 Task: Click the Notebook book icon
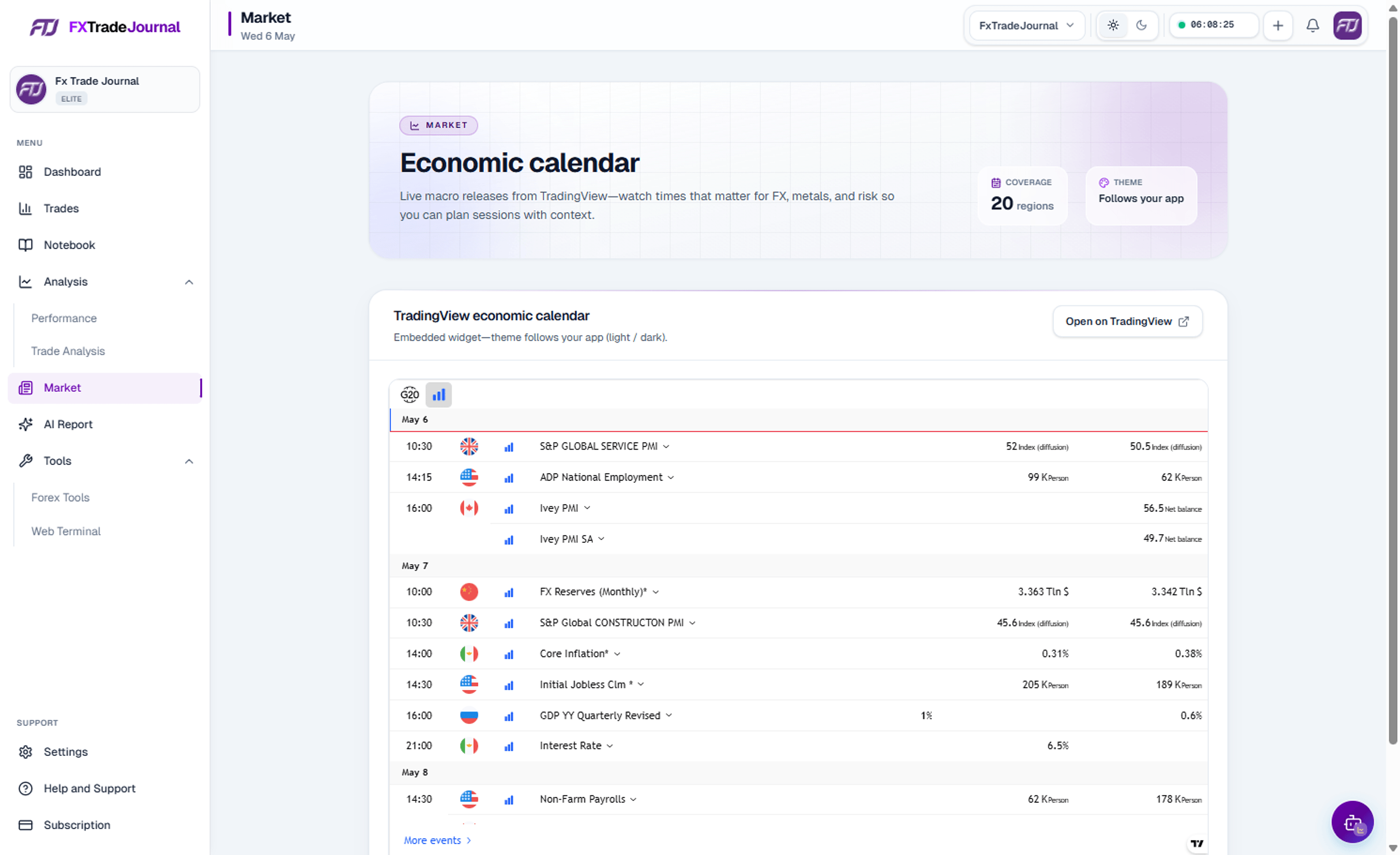pos(25,245)
